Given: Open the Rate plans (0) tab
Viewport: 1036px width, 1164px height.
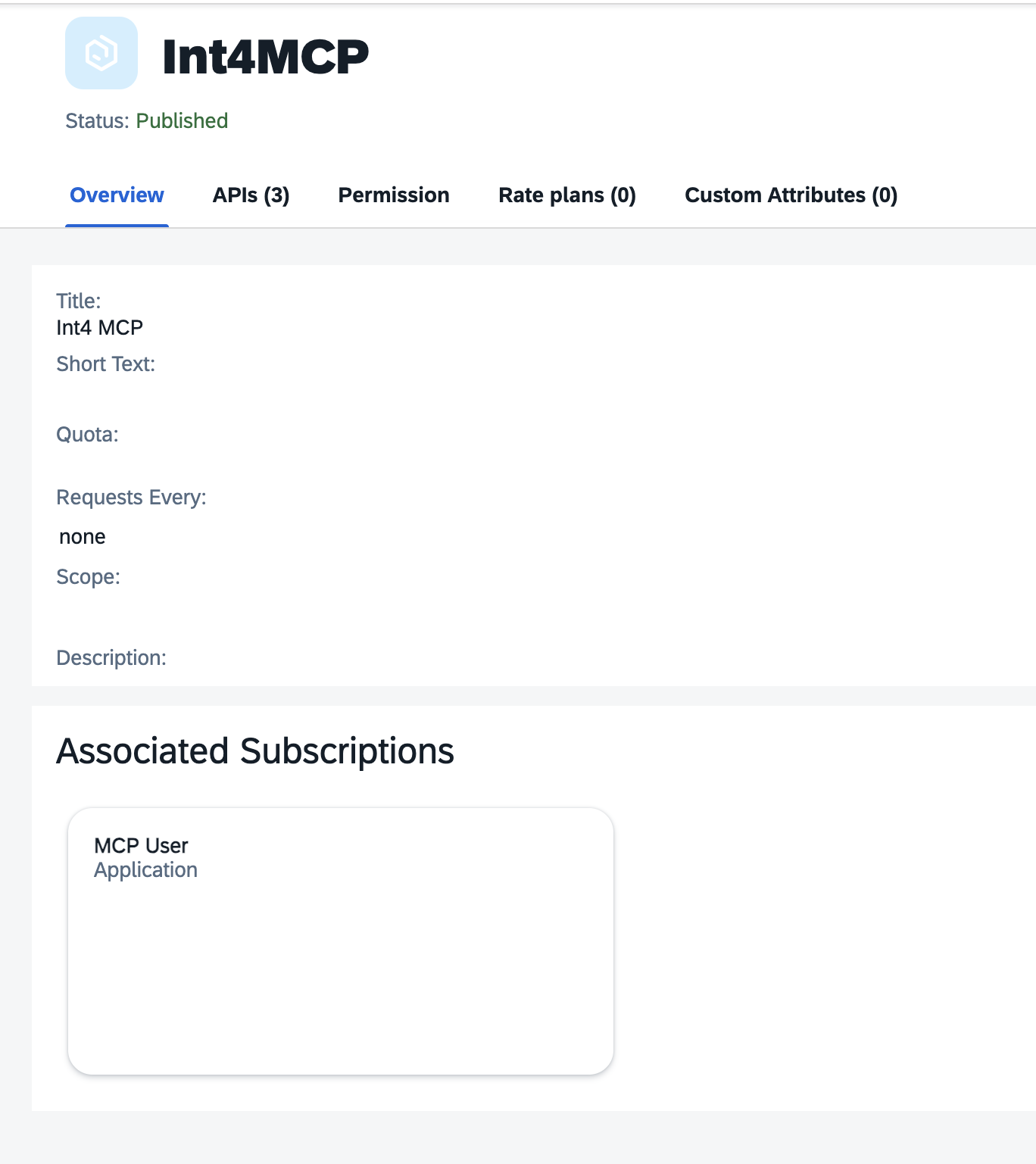Looking at the screenshot, I should tap(567, 195).
